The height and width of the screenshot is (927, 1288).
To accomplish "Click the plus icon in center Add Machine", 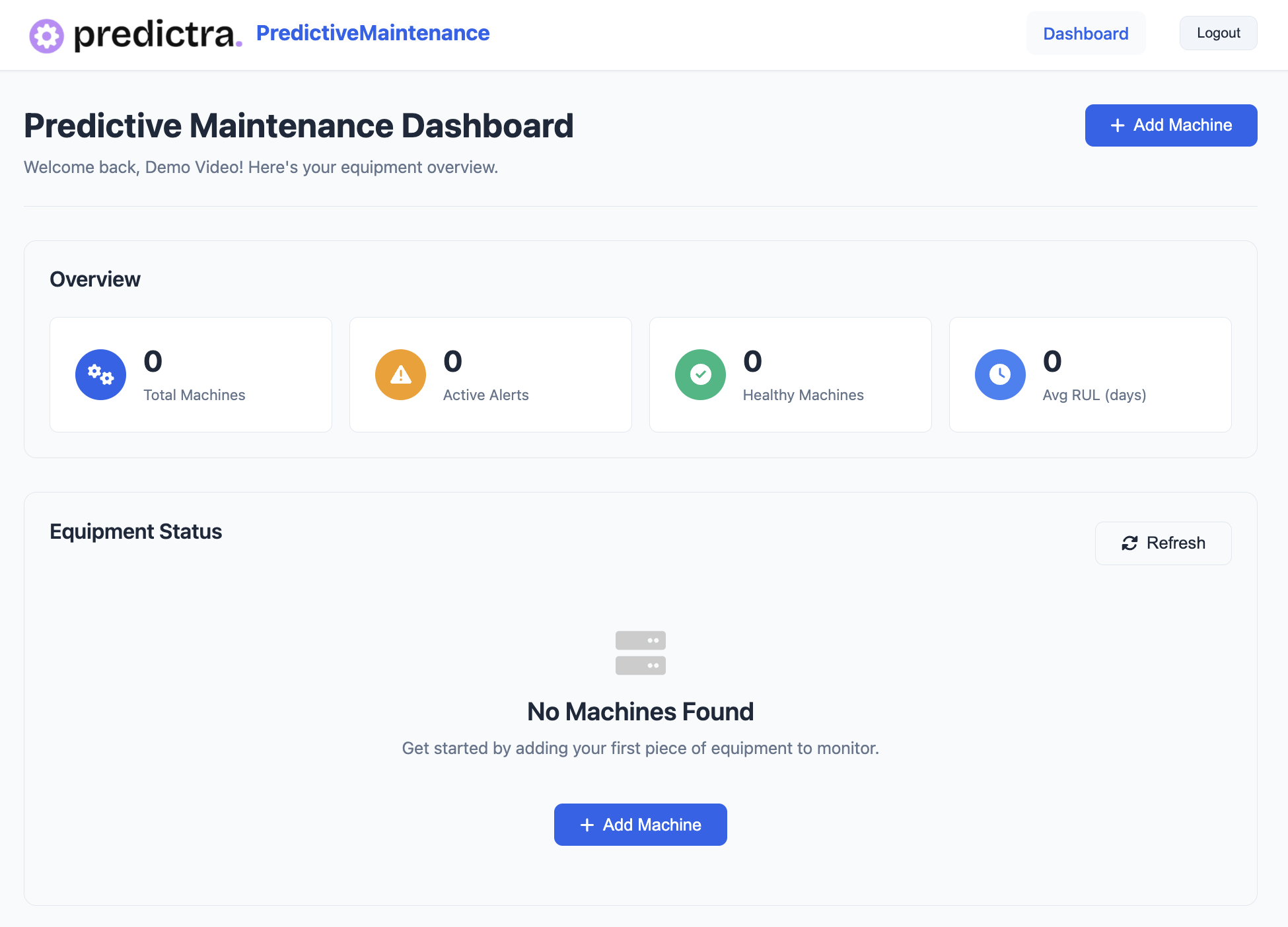I will 587,825.
